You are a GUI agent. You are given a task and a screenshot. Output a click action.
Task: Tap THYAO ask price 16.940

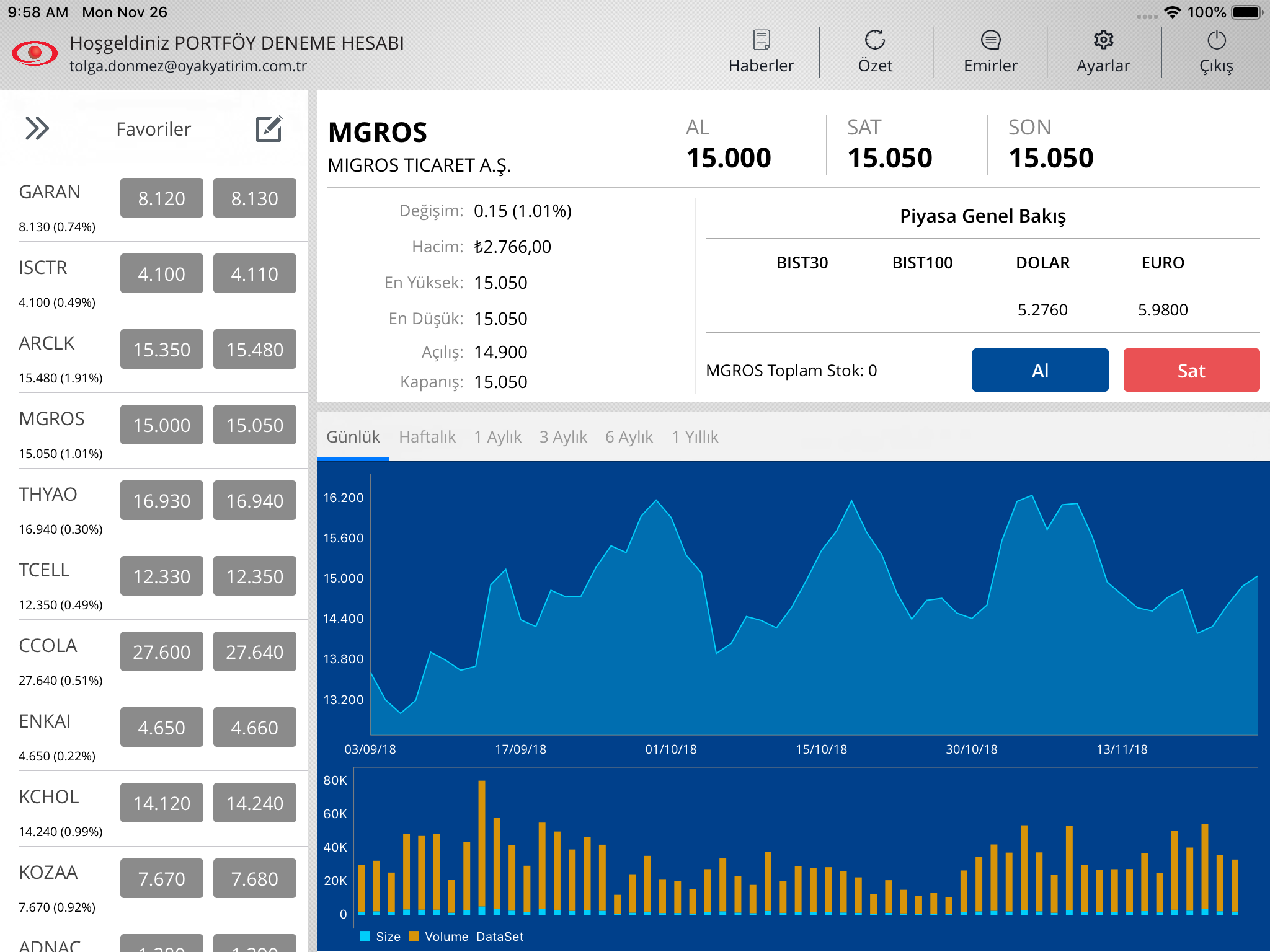click(x=254, y=501)
